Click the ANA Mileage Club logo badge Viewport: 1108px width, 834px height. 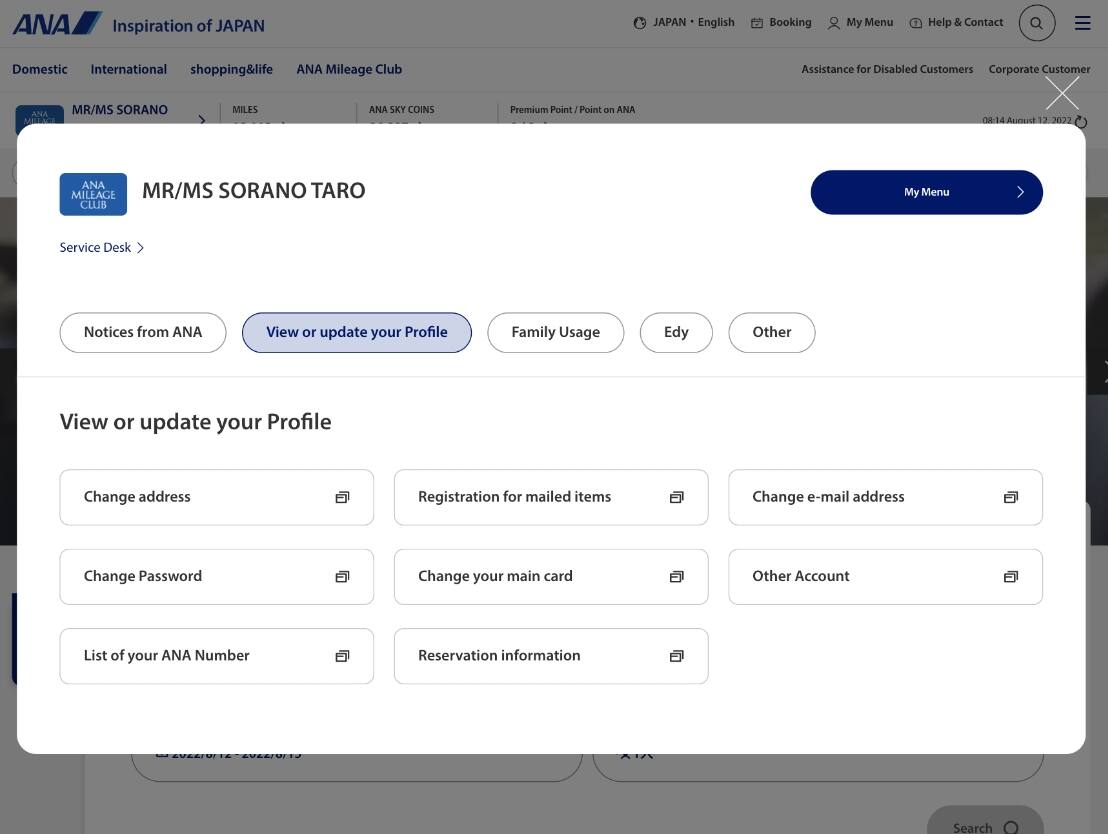click(x=93, y=194)
